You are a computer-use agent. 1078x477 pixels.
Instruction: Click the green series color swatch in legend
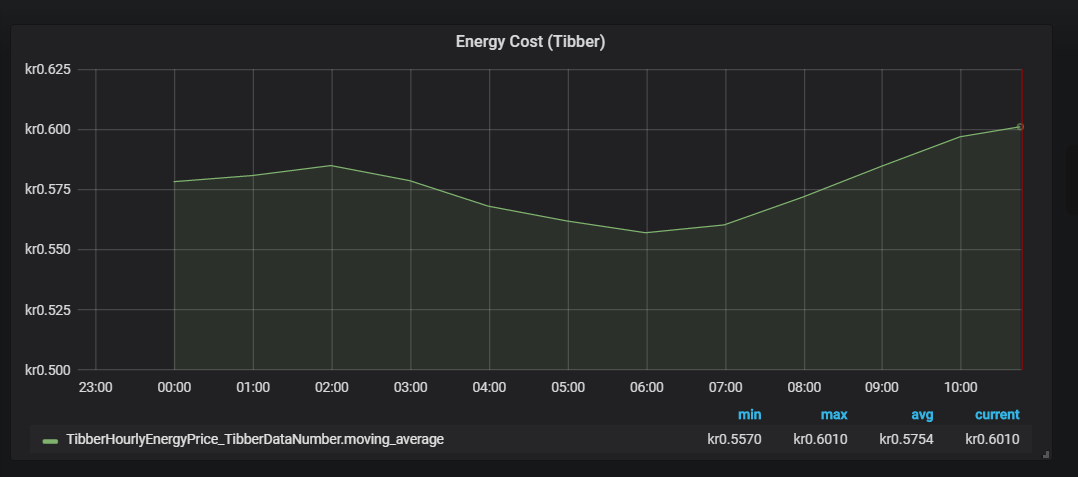[x=50, y=440]
